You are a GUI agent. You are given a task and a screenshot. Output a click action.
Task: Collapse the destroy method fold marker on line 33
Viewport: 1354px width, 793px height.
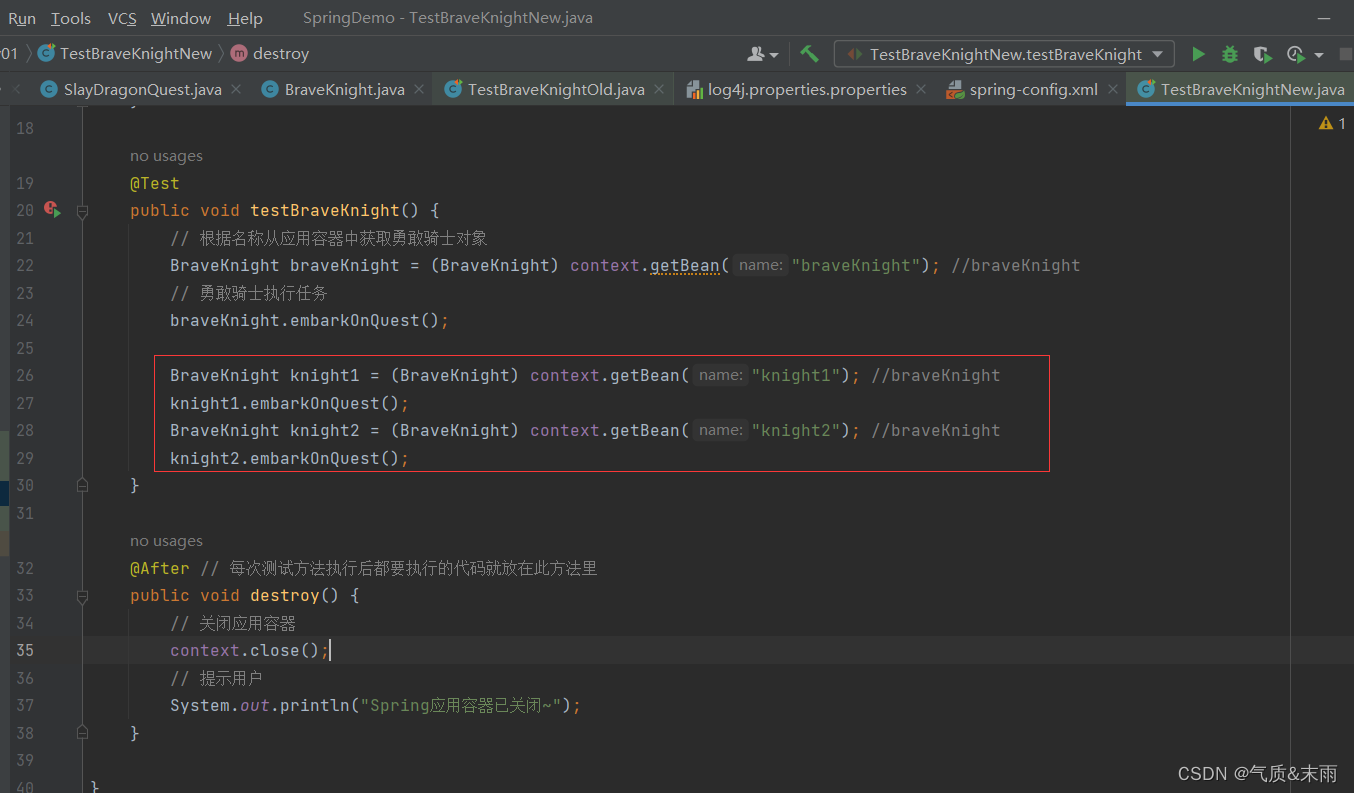click(x=83, y=596)
